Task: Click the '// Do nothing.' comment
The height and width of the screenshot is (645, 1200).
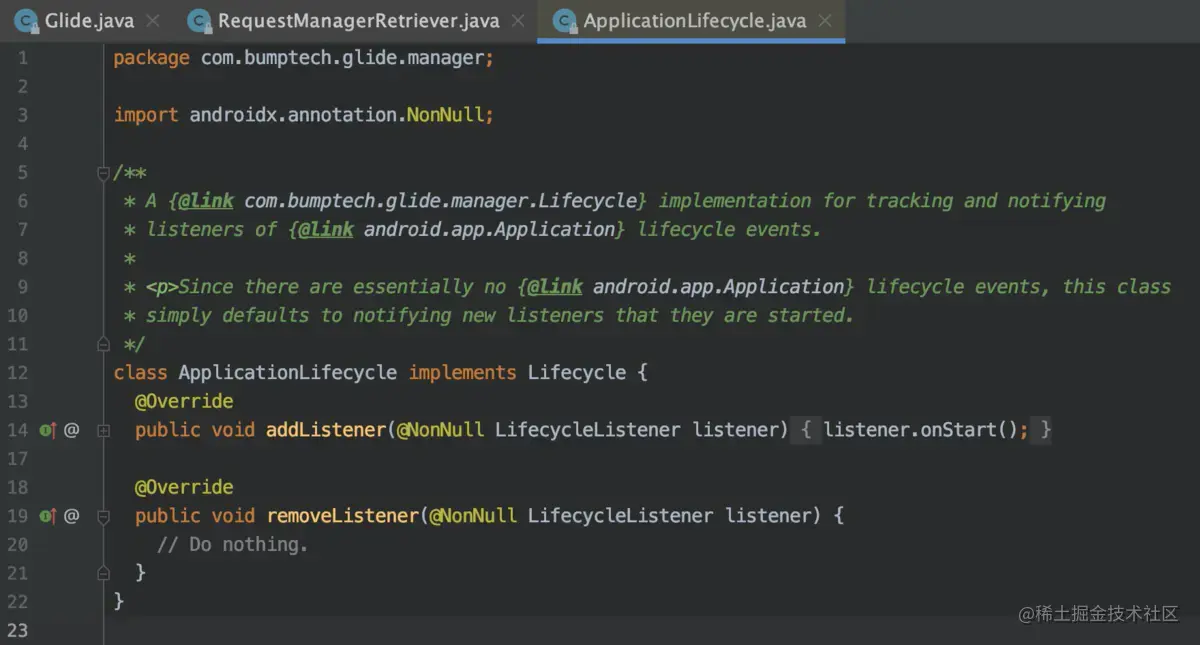Action: [x=233, y=545]
